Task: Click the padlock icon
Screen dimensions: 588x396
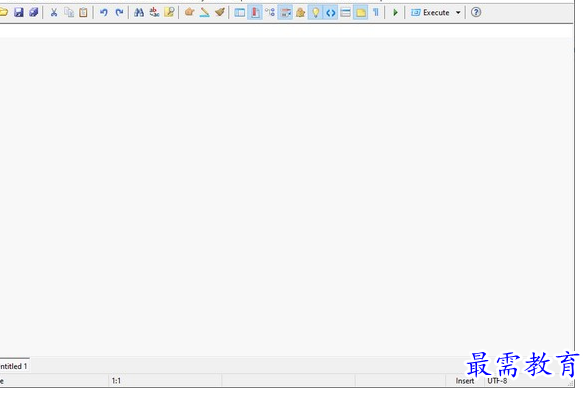Action: pos(300,12)
